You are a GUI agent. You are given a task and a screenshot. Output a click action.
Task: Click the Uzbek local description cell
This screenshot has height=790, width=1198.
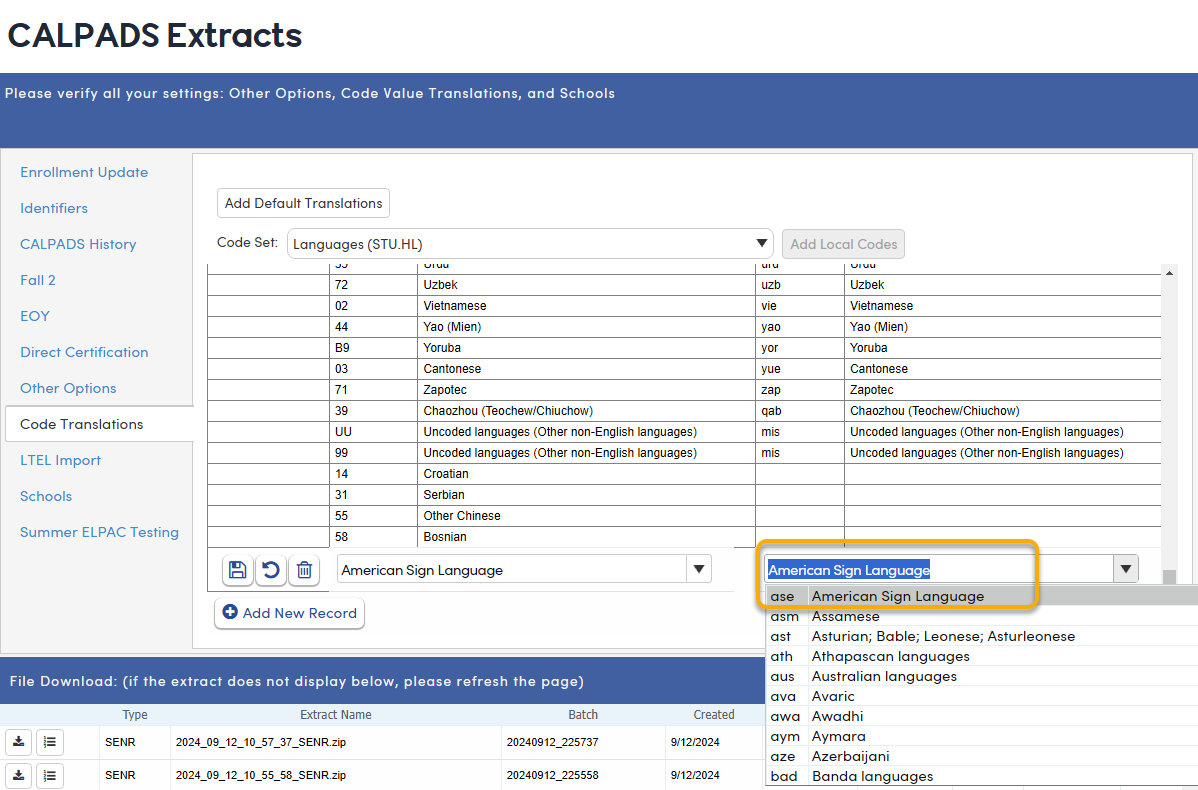click(586, 284)
